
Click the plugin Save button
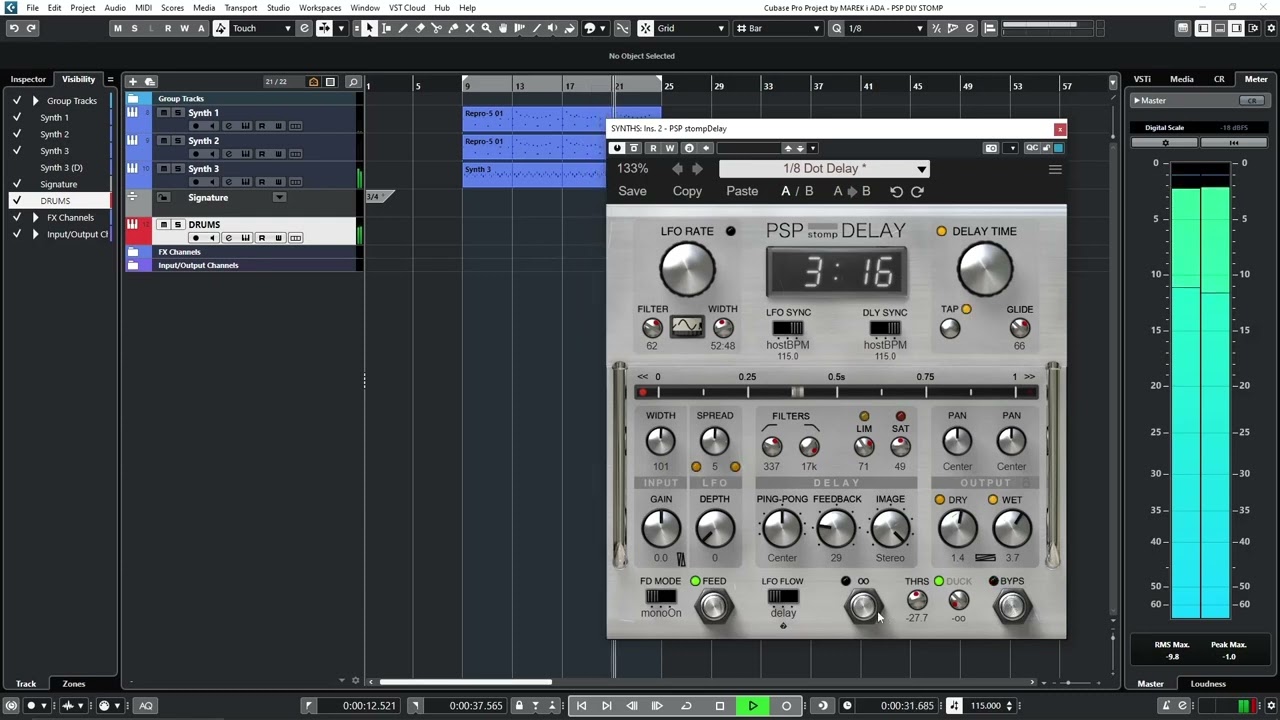click(632, 191)
